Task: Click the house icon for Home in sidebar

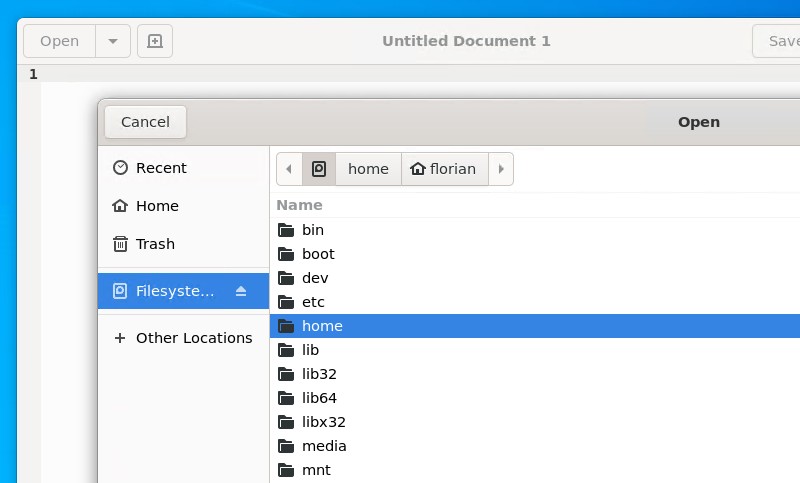Action: (x=120, y=206)
